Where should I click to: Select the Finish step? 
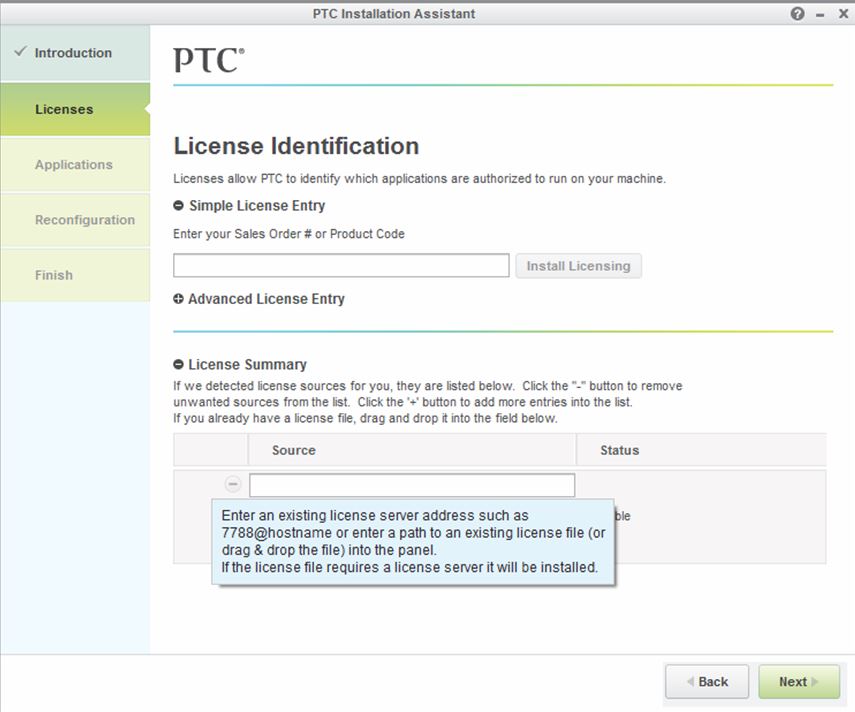pos(75,275)
